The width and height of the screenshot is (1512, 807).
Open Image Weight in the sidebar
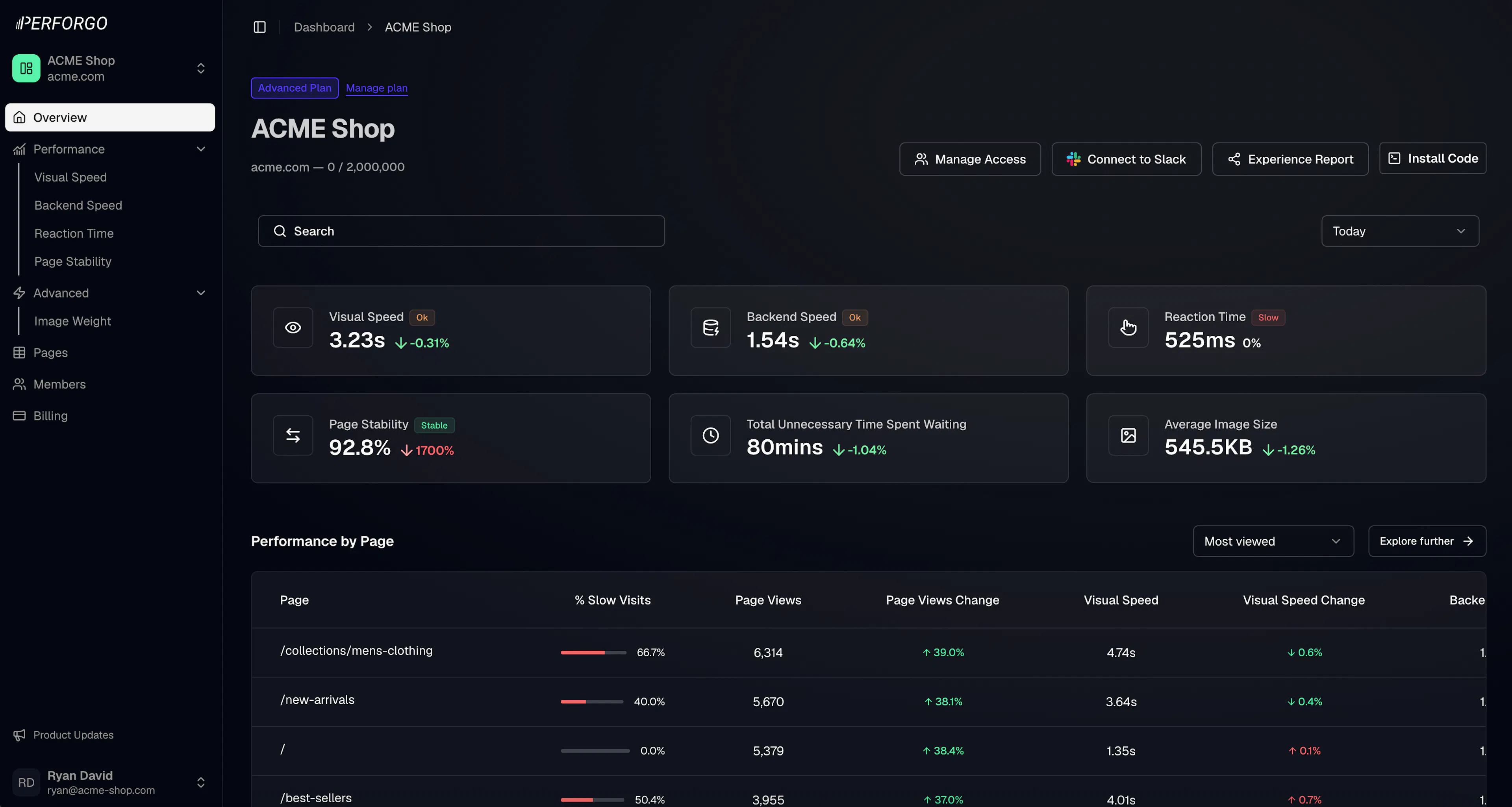73,321
